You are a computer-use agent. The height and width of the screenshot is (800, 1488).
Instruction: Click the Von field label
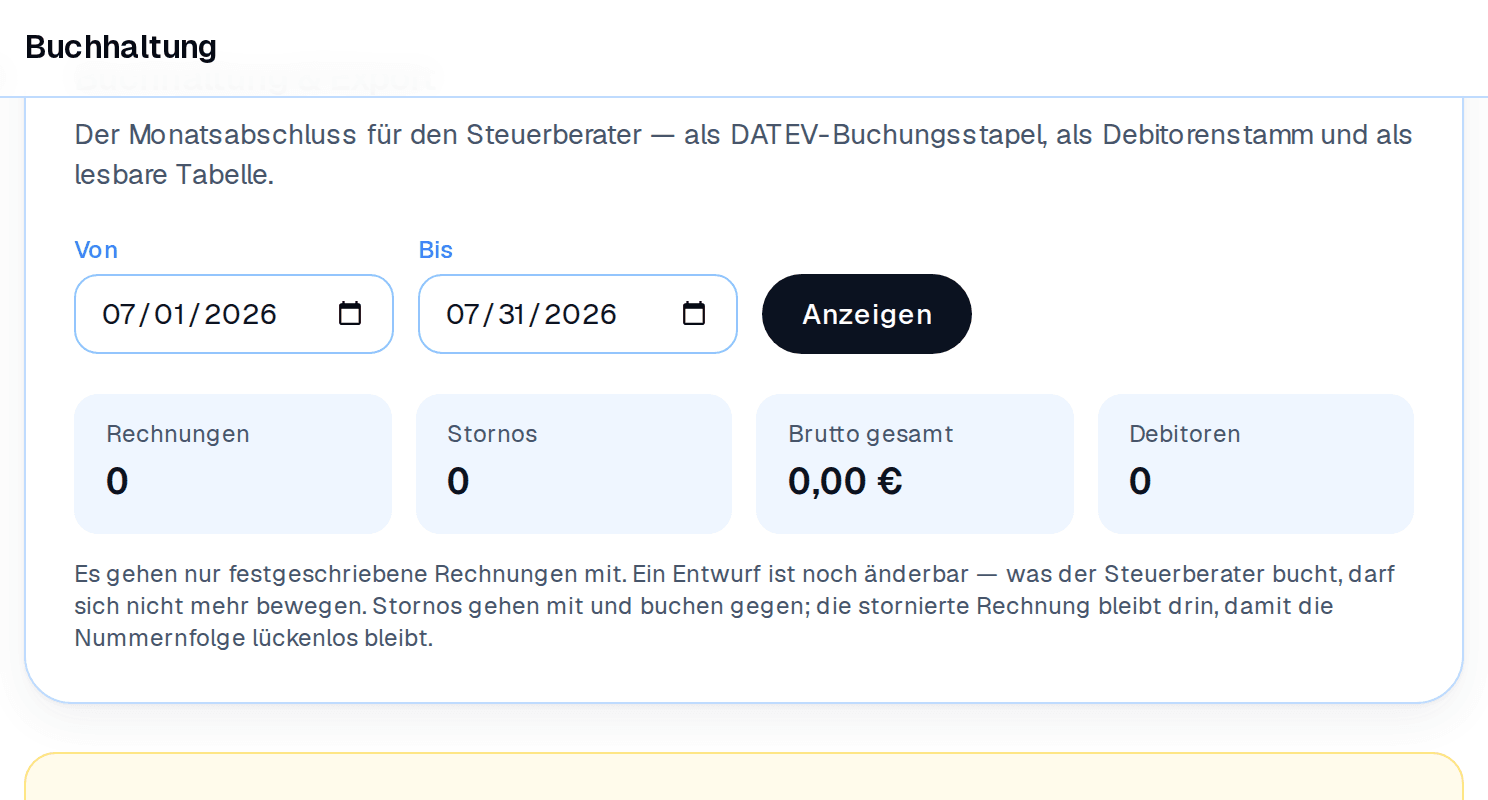96,250
